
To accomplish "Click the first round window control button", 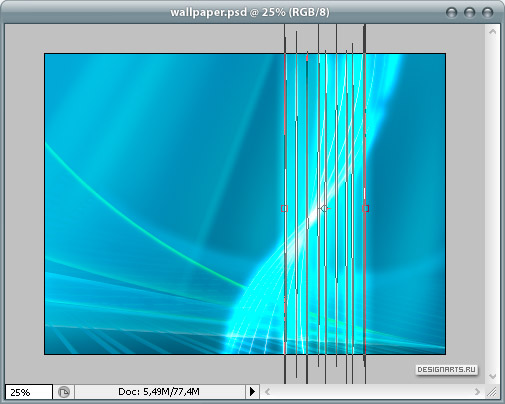I will 452,13.
